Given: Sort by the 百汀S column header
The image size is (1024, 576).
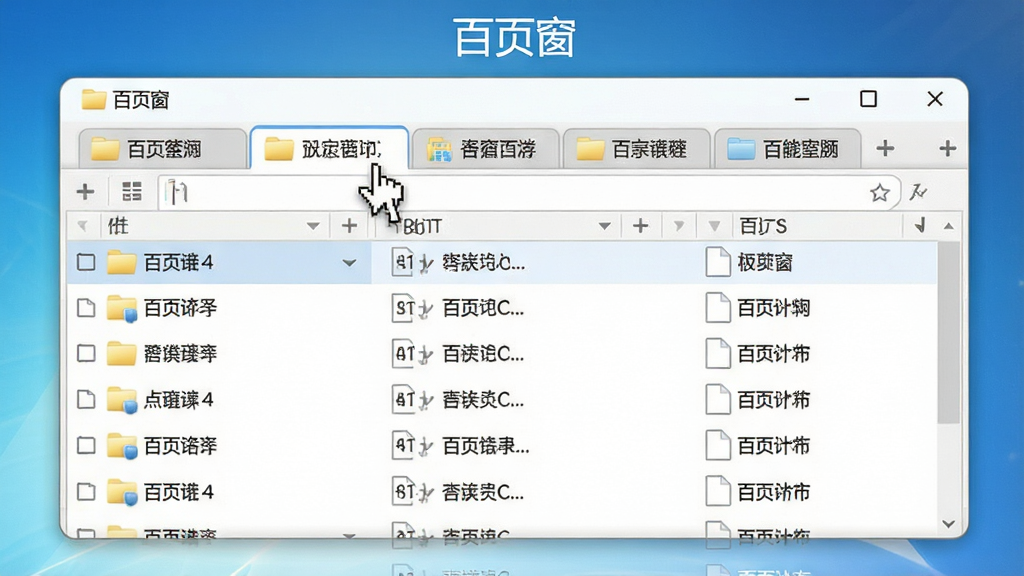Looking at the screenshot, I should (763, 227).
